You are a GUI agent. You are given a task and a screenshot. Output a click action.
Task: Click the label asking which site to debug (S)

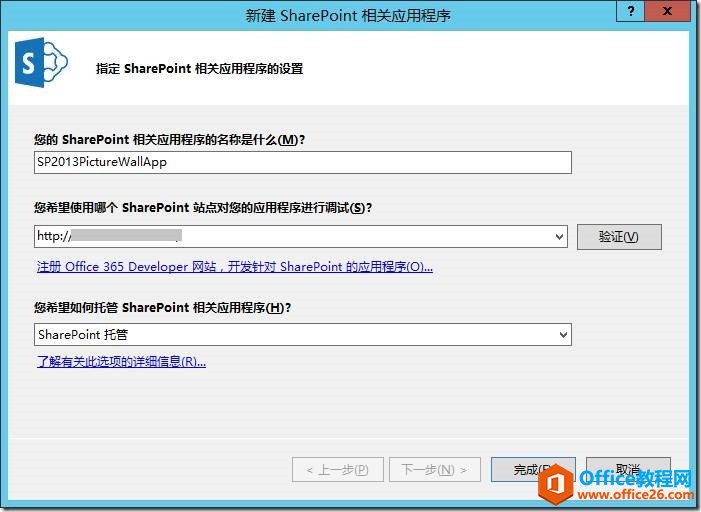(x=203, y=207)
